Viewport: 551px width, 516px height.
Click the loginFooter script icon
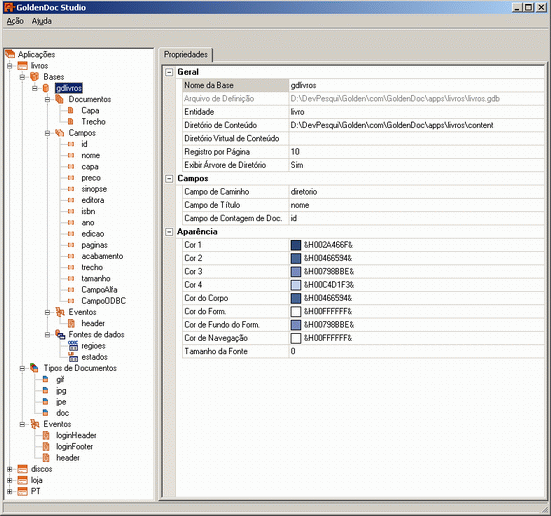46,446
